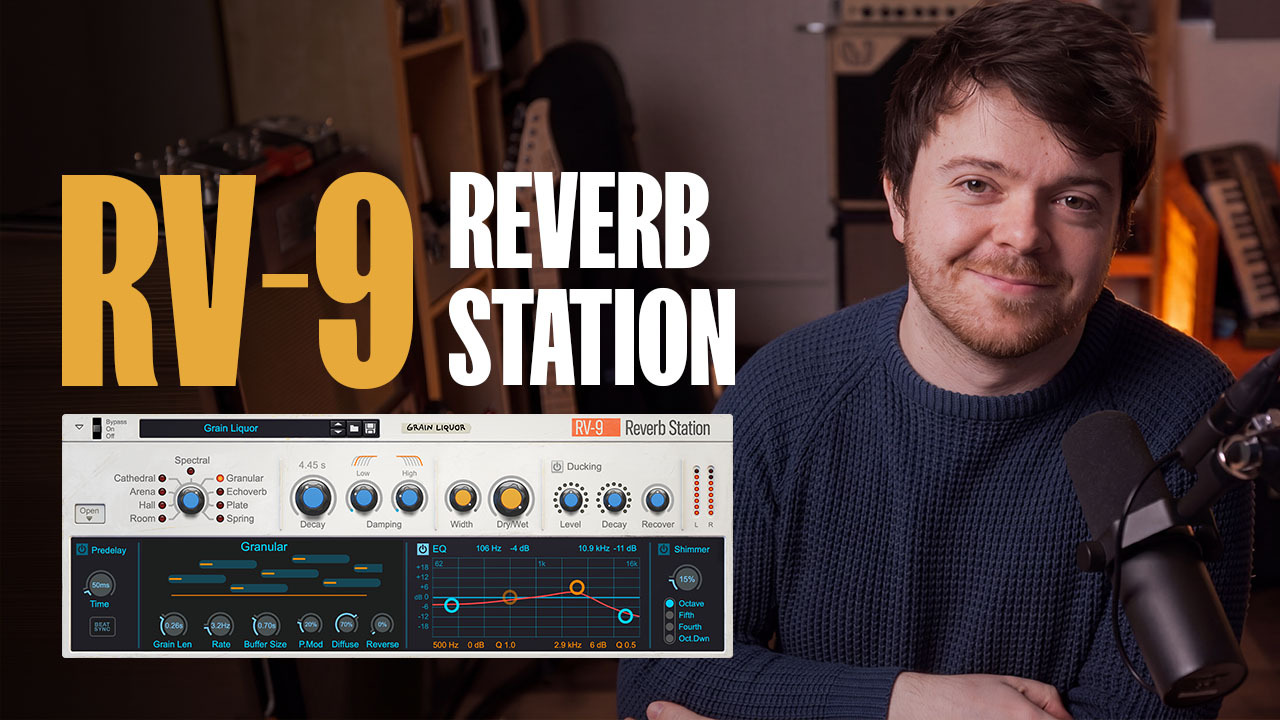Select the Plate algorithm LED
The width and height of the screenshot is (1280, 720).
point(219,505)
